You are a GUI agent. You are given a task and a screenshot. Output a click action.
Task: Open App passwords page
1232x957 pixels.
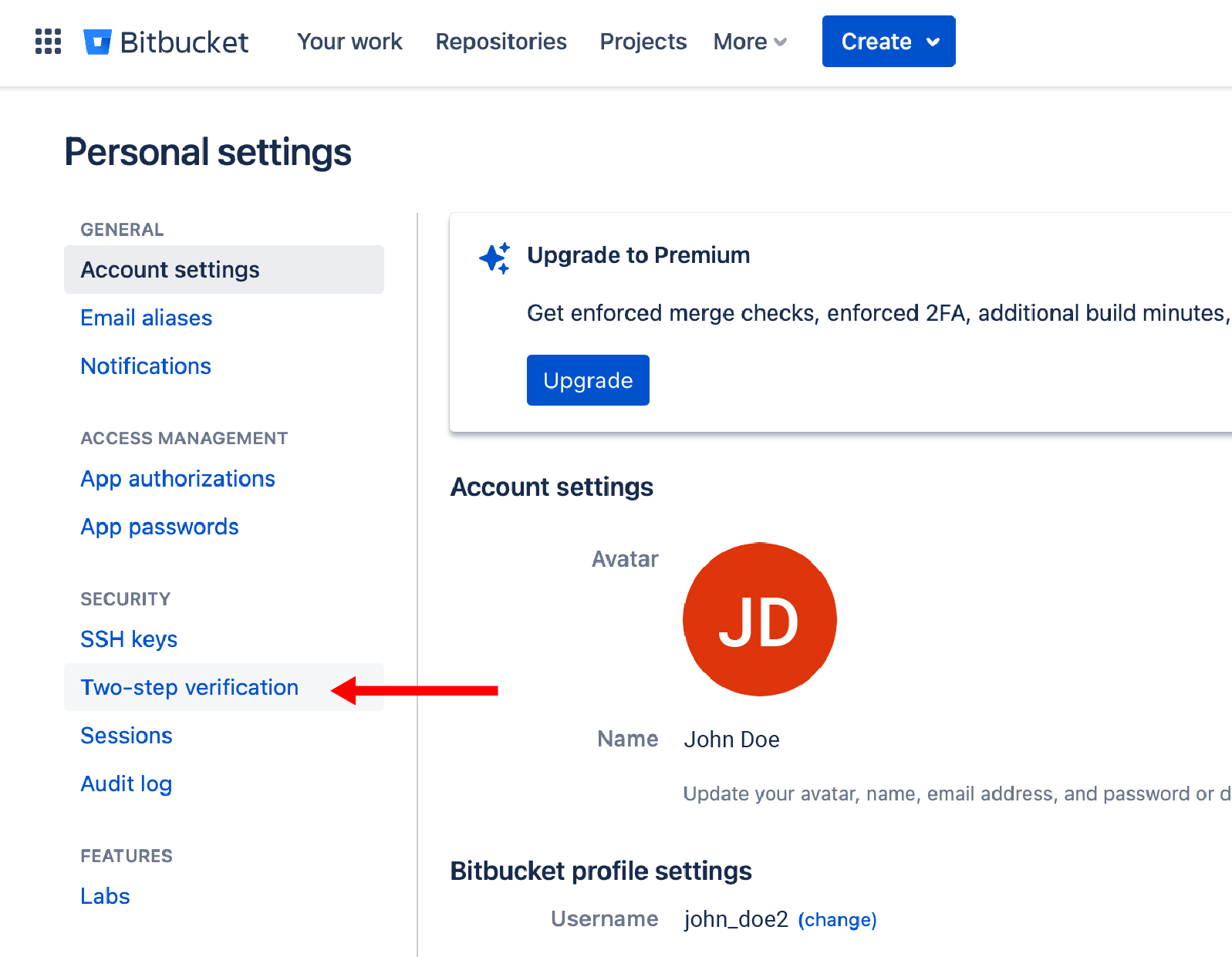click(160, 527)
